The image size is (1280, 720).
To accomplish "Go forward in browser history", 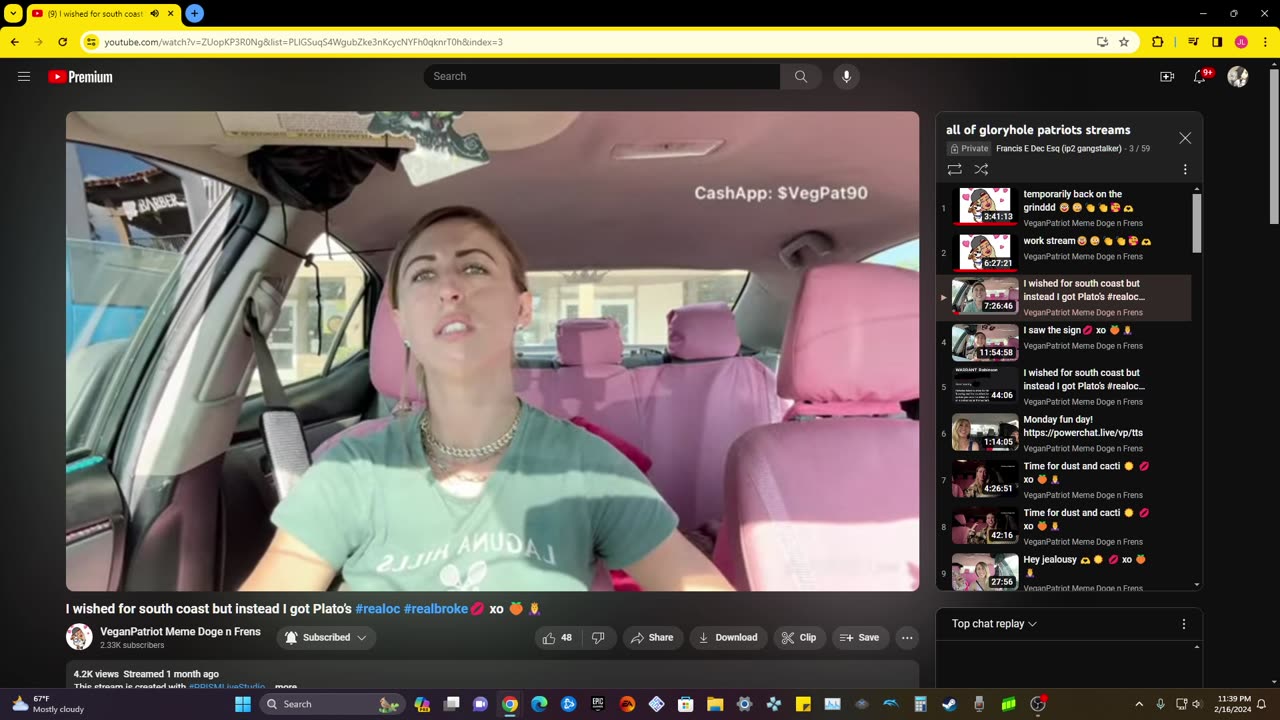I will pos(38,42).
